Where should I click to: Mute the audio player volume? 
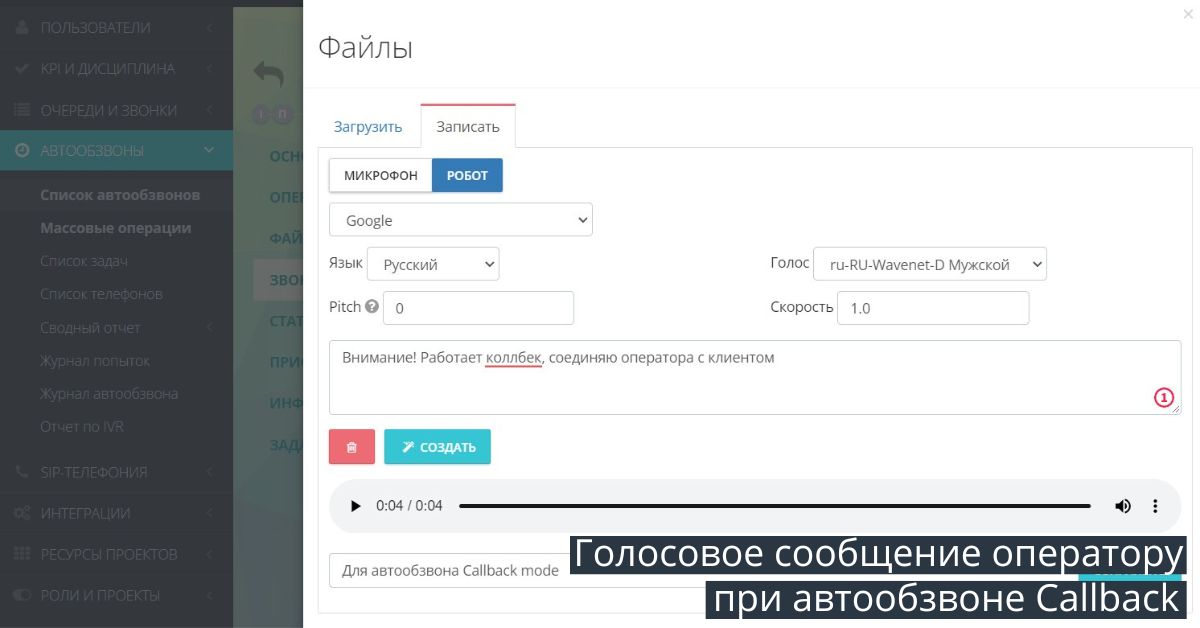point(1122,506)
